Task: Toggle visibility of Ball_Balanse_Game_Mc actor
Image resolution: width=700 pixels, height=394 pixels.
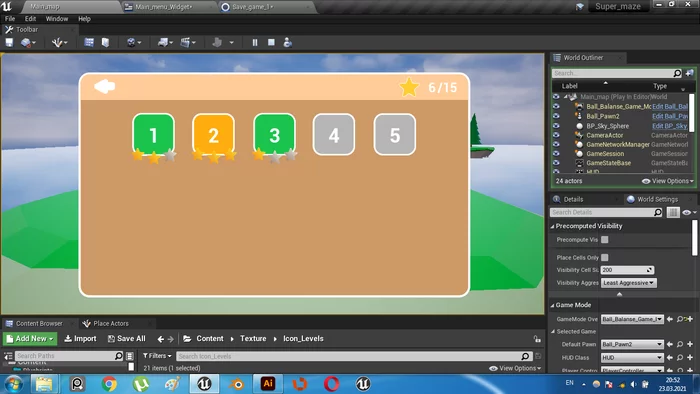Action: pos(556,106)
